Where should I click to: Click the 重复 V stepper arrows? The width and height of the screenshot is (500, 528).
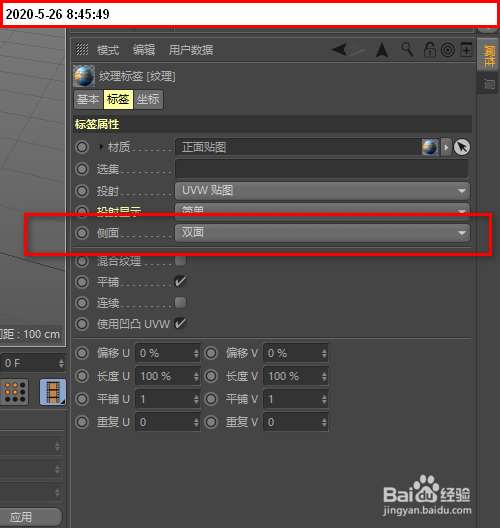coord(324,422)
